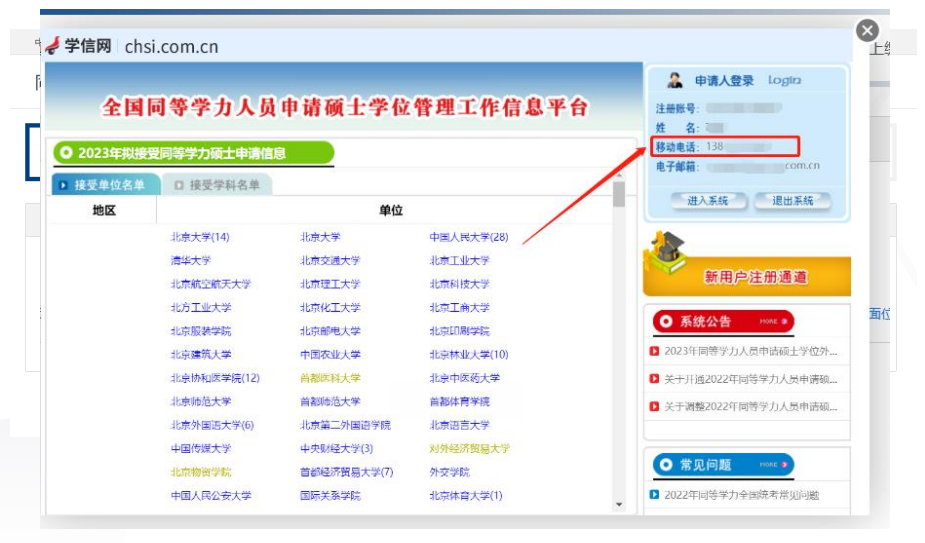Open 北京交通大学 link
This screenshot has width=925, height=543.
coord(330,260)
